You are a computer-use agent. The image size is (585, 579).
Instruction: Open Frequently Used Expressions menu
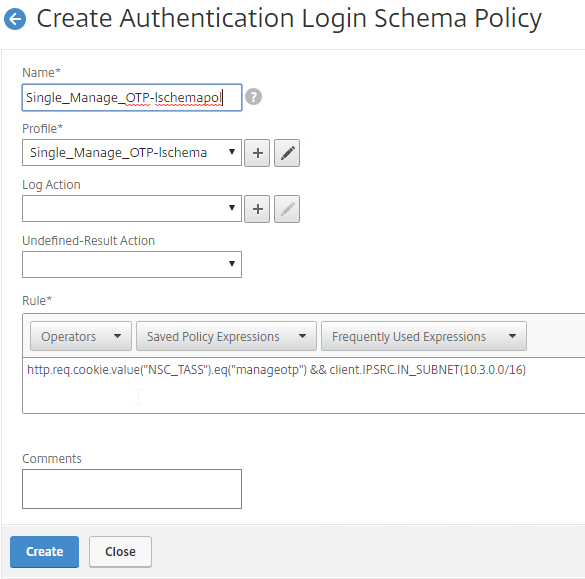(424, 336)
